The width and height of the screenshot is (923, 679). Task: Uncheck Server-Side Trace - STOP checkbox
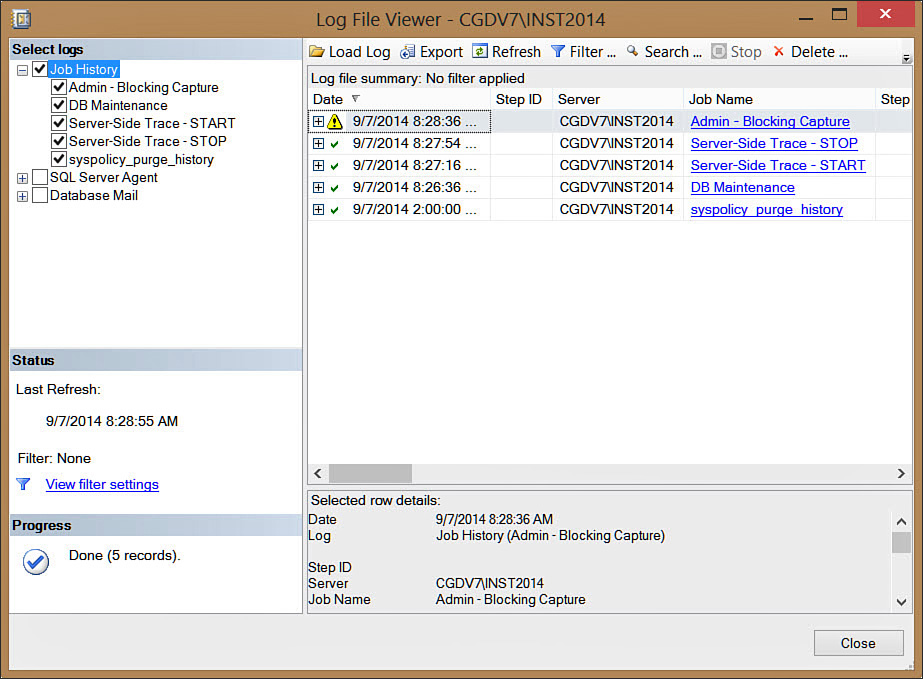coord(59,141)
